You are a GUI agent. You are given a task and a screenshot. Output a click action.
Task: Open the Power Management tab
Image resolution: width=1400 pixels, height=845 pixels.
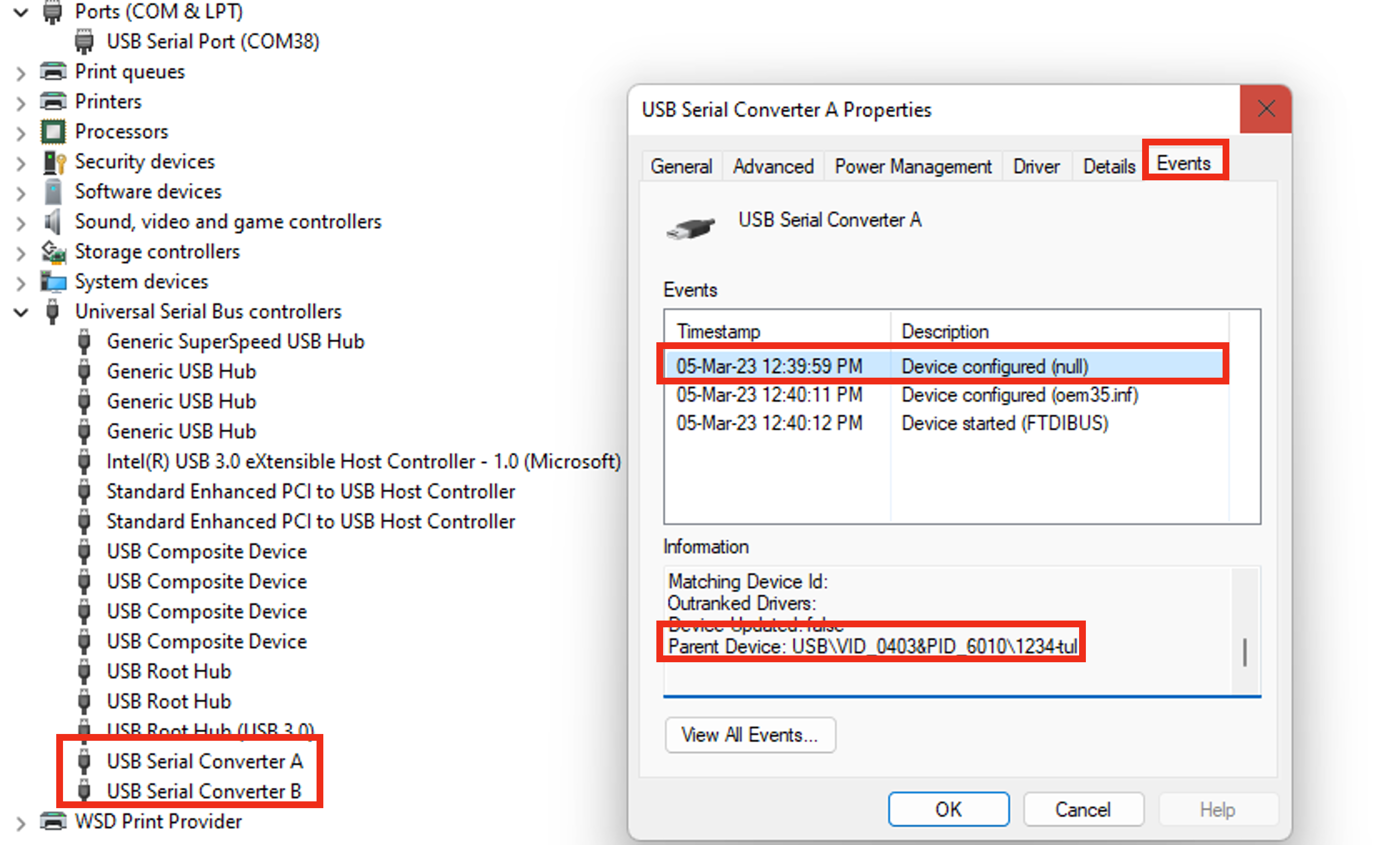point(913,166)
